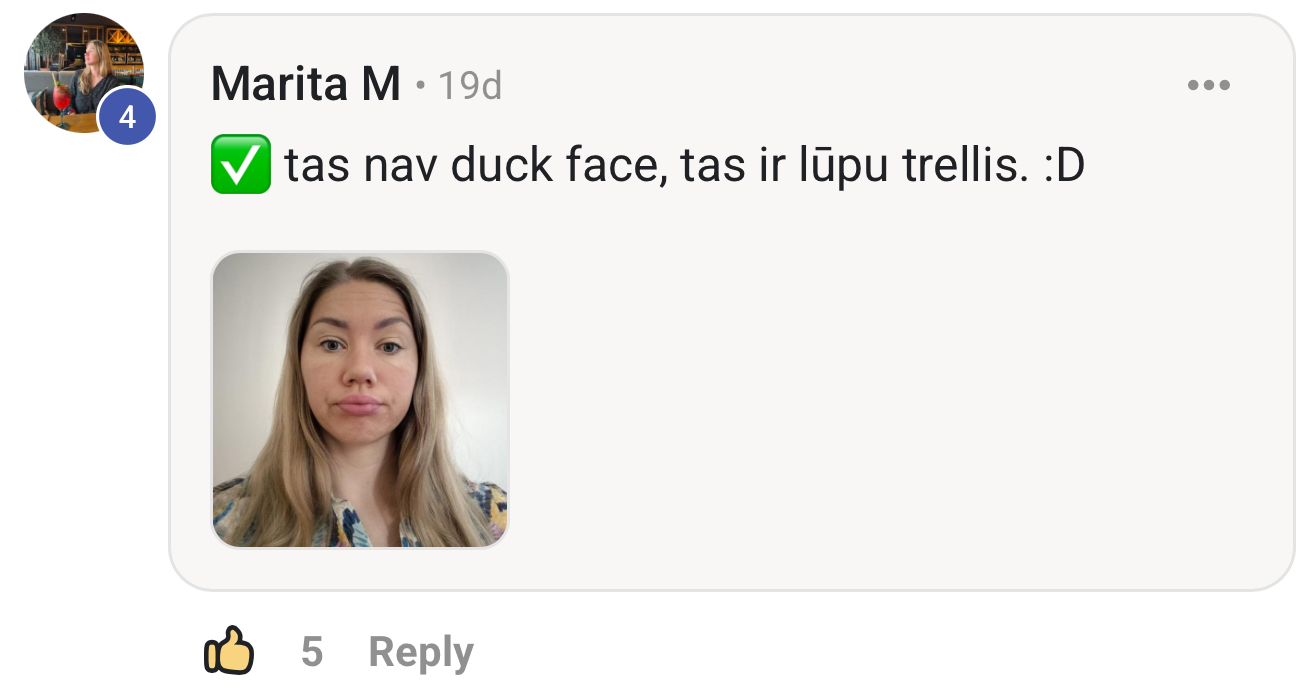Click the green checkmark emoji in comment

click(241, 164)
